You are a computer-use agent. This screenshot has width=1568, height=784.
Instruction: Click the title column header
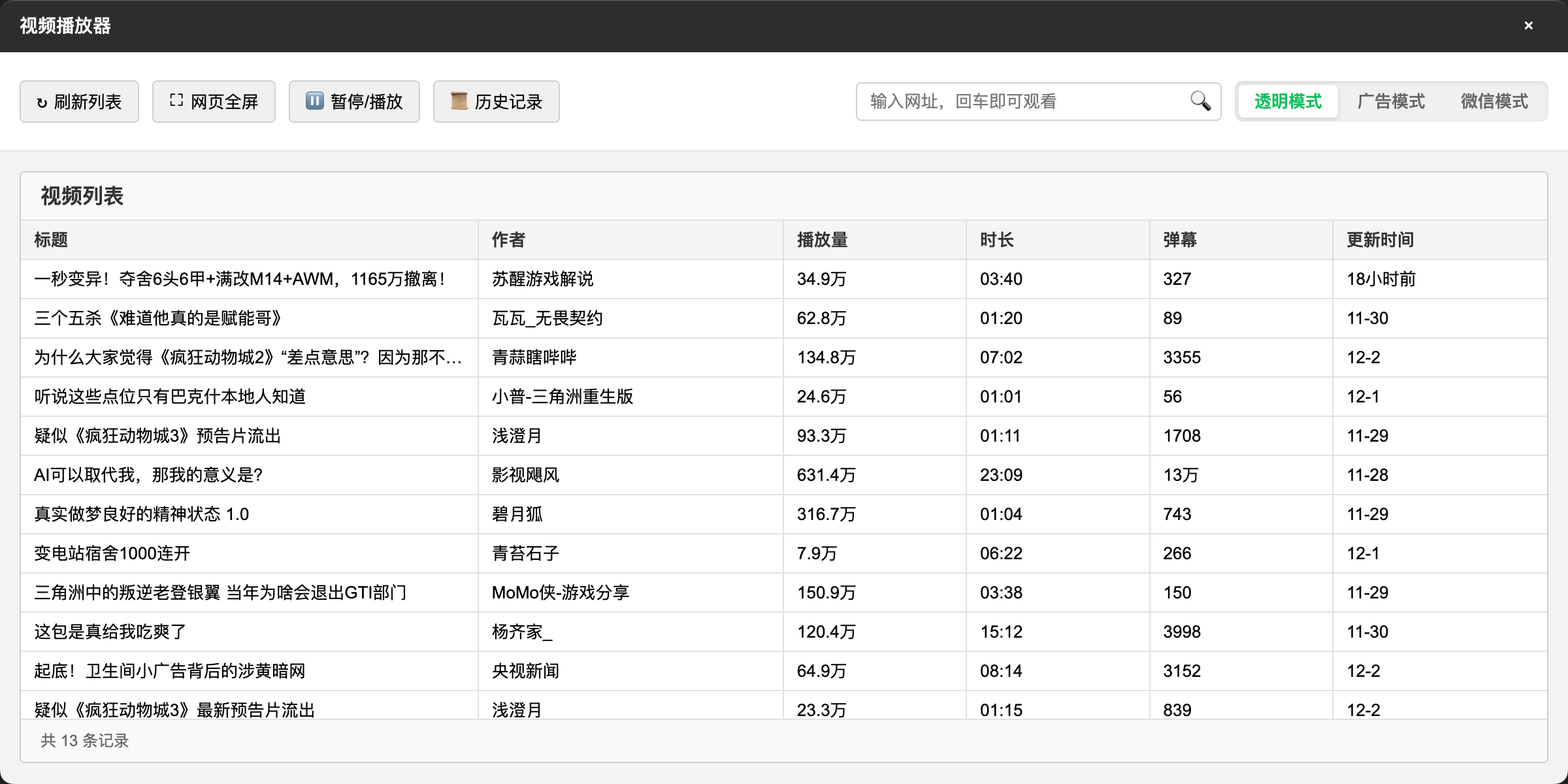51,240
